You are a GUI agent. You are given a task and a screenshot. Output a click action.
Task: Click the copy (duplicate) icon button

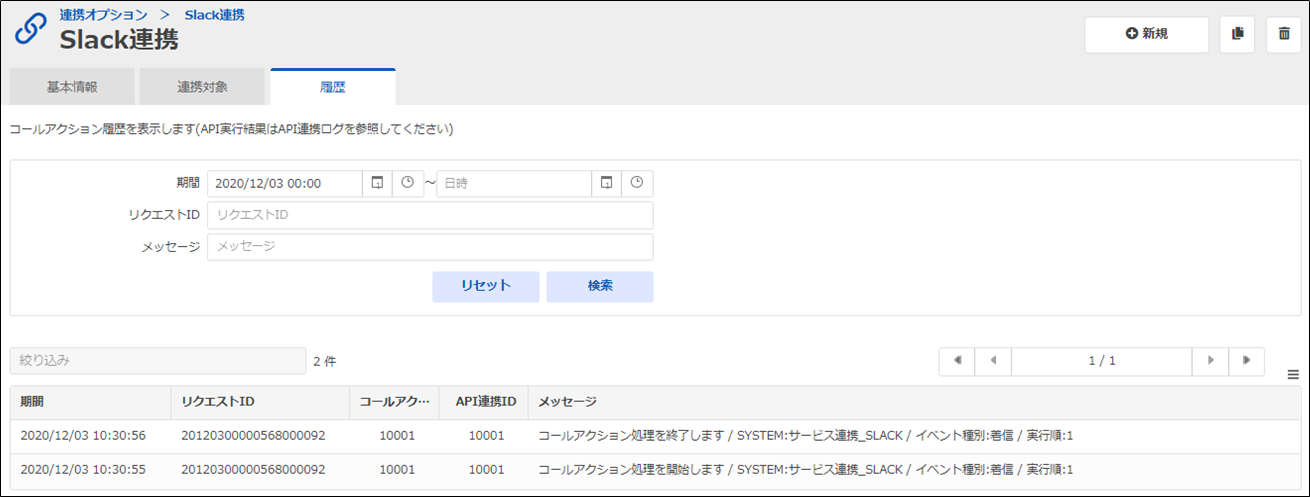click(x=1237, y=34)
